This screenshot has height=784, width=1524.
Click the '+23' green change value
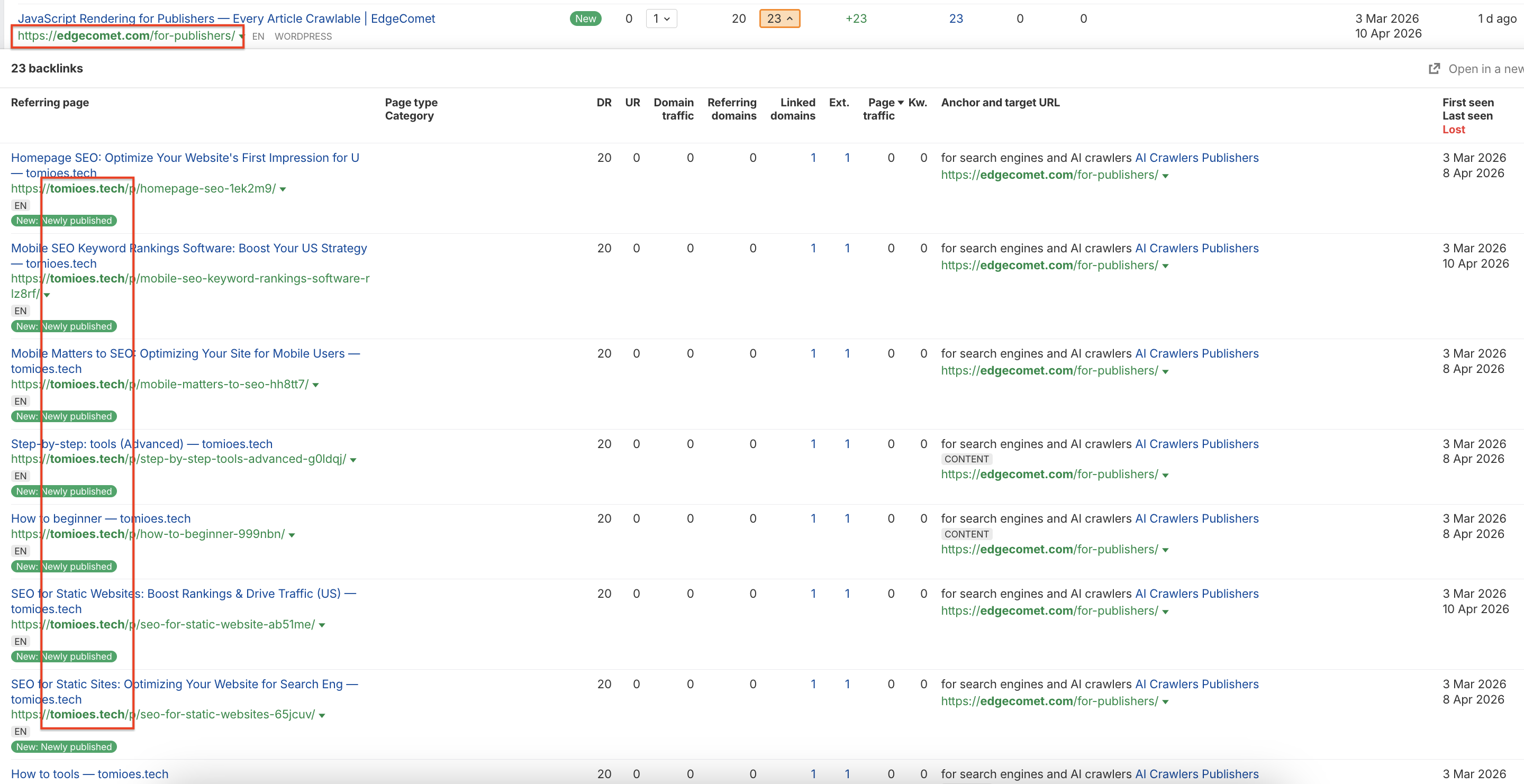coord(856,19)
